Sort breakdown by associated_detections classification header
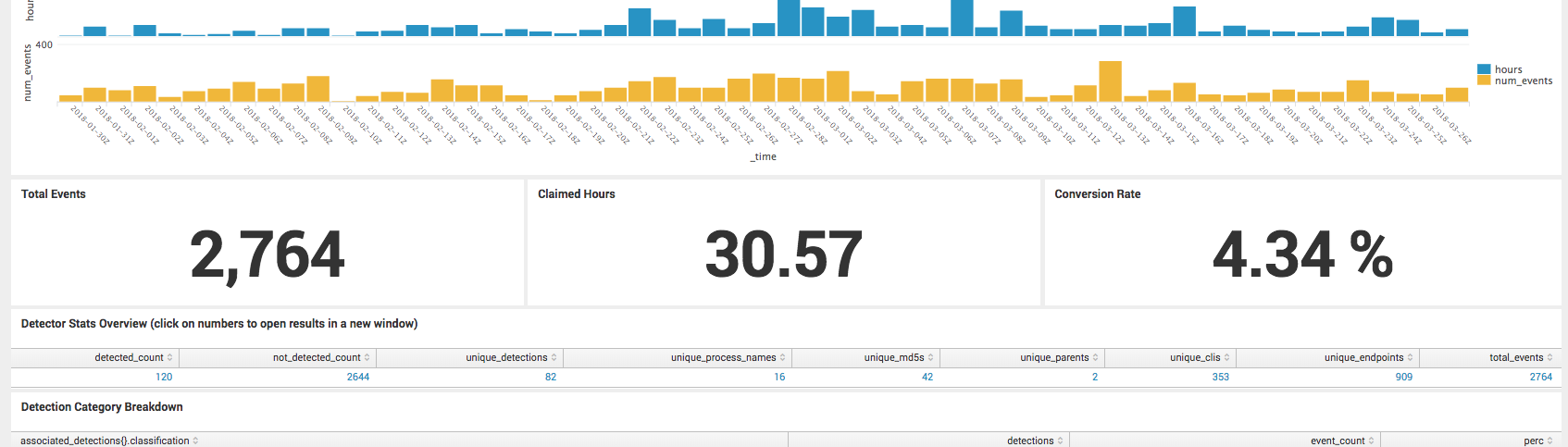Screen dimensions: 1568x447 point(105,441)
